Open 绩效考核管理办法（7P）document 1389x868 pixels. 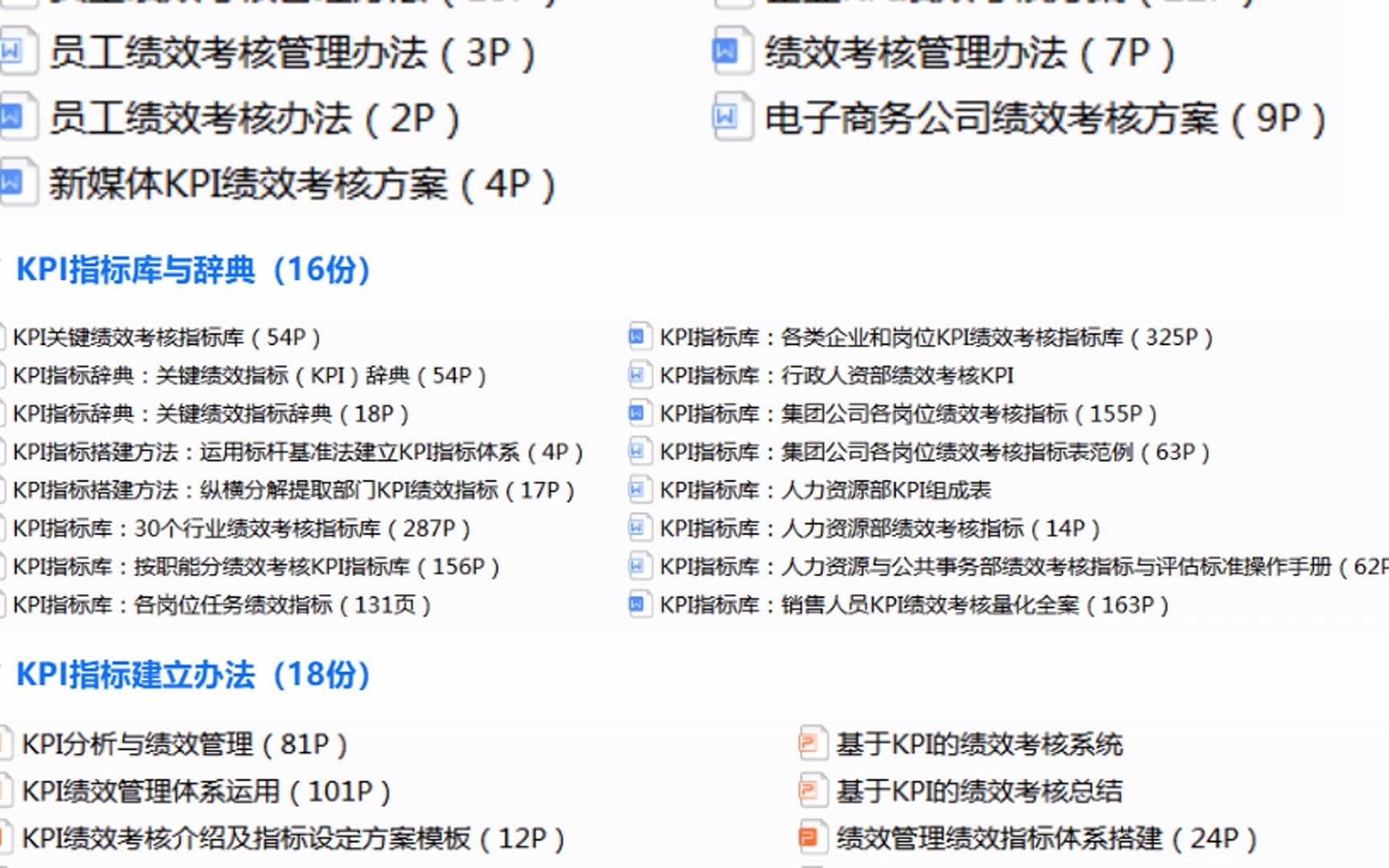tap(970, 53)
